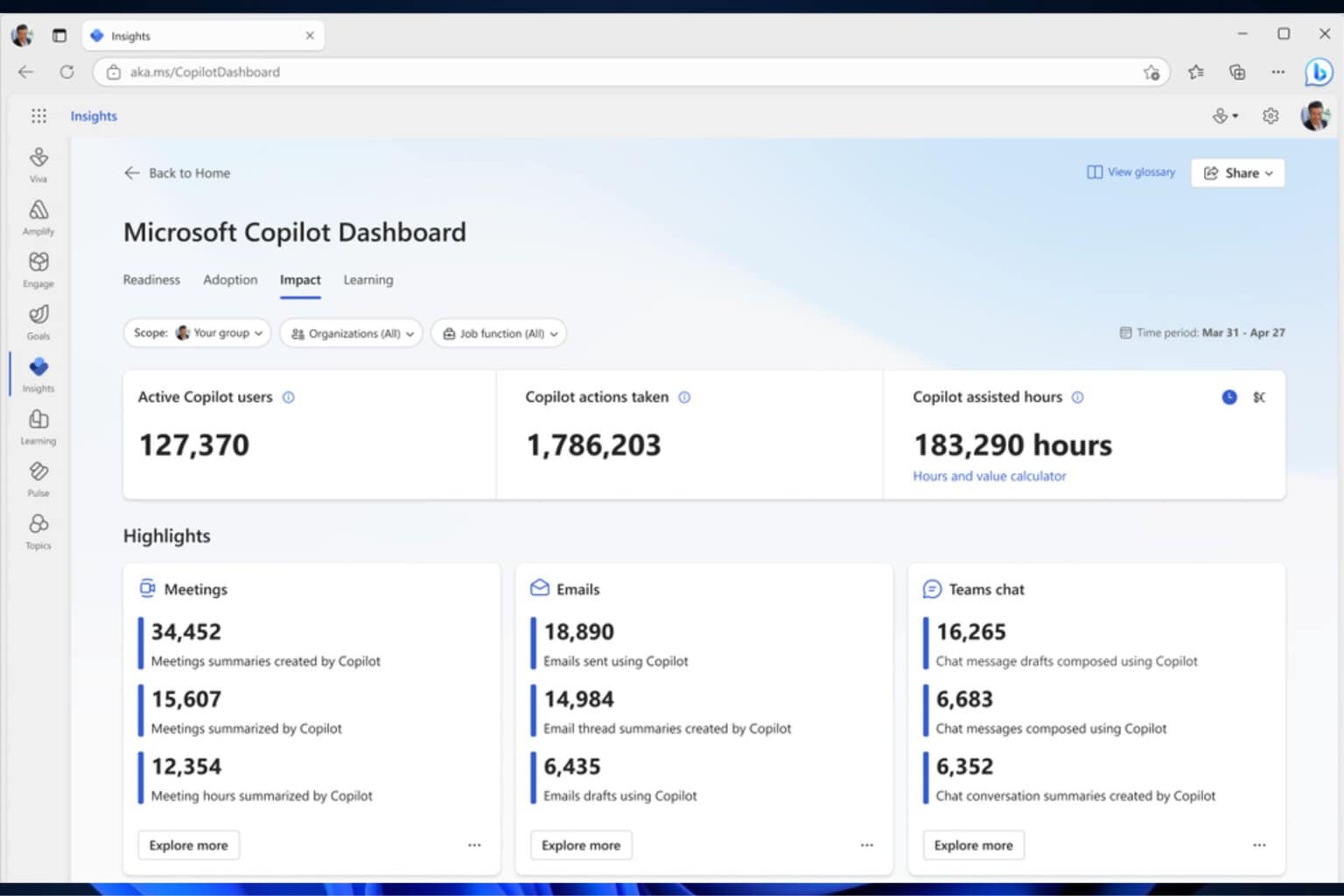Image resolution: width=1344 pixels, height=896 pixels.
Task: Explore more on Meetings card
Action: (x=188, y=845)
